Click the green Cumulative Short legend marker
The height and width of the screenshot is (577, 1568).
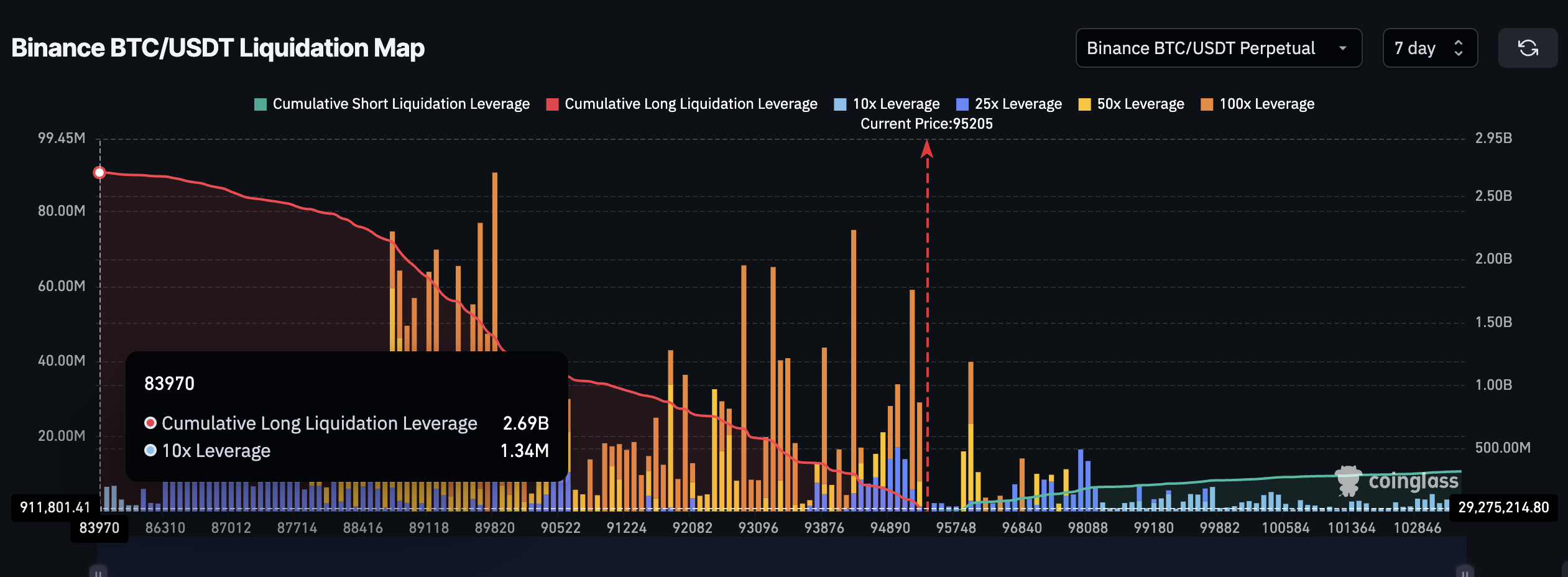(260, 104)
